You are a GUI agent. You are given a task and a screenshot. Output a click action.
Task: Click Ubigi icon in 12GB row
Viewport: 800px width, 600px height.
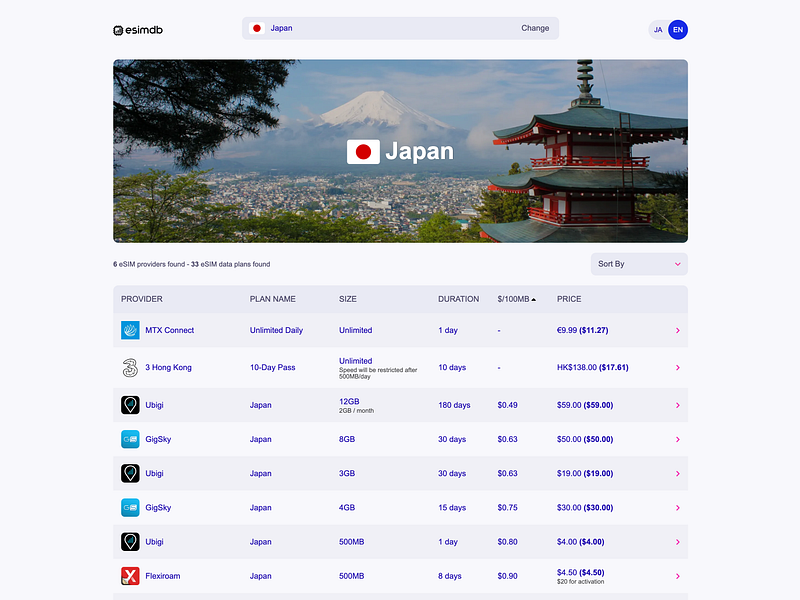click(x=130, y=405)
